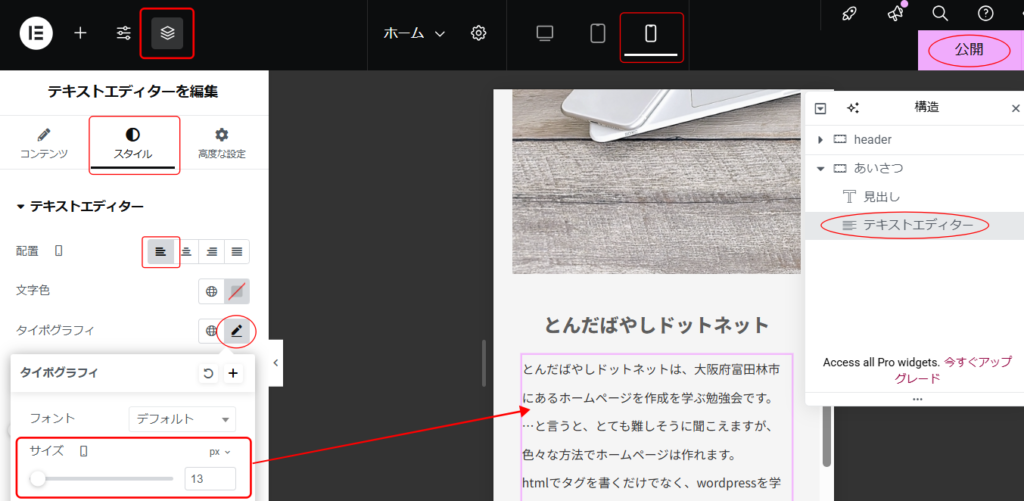Expand the header container in structure

pyautogui.click(x=821, y=140)
